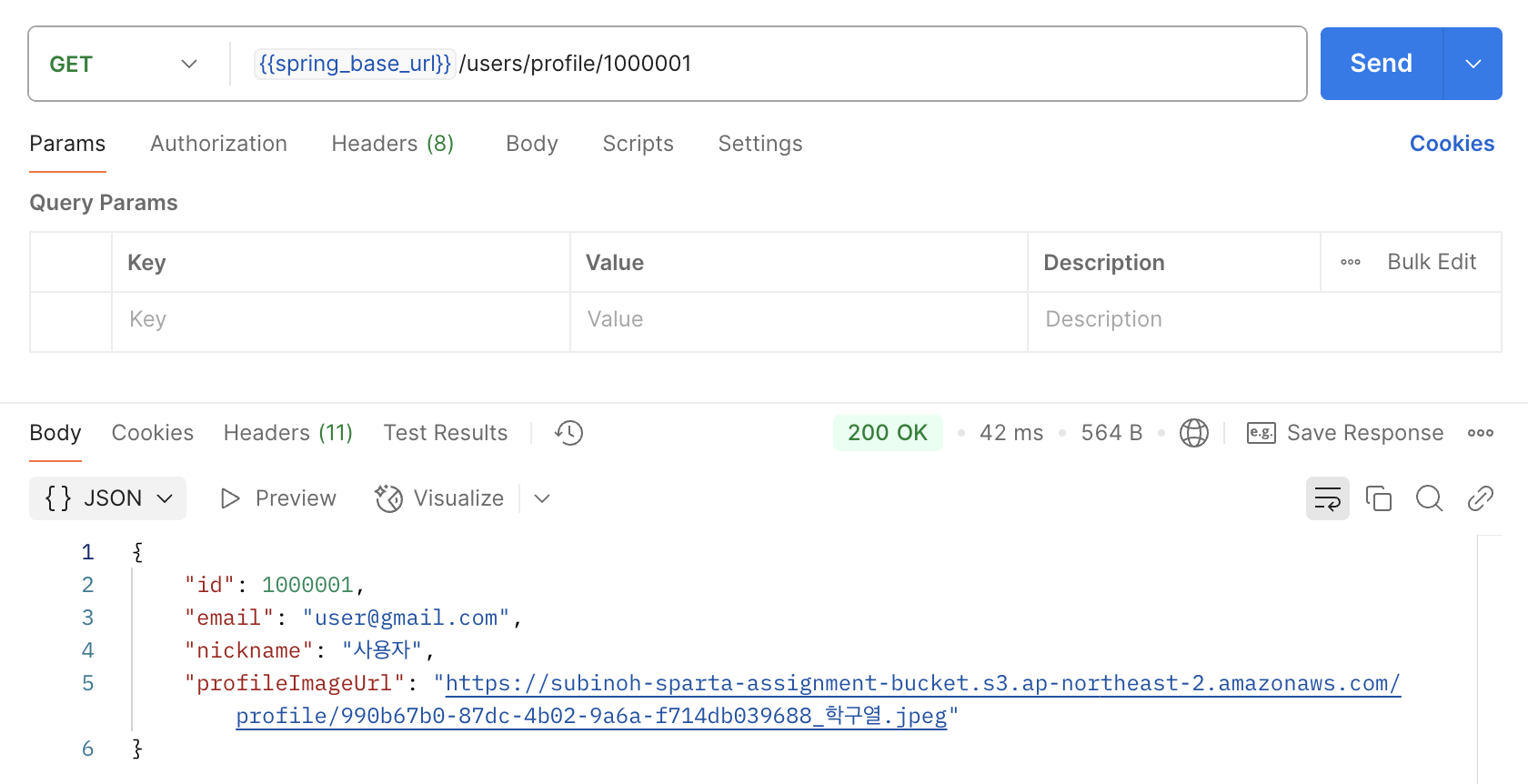Screen dimensions: 1528x784
Task: Click the query param Description field
Action: (1264, 320)
